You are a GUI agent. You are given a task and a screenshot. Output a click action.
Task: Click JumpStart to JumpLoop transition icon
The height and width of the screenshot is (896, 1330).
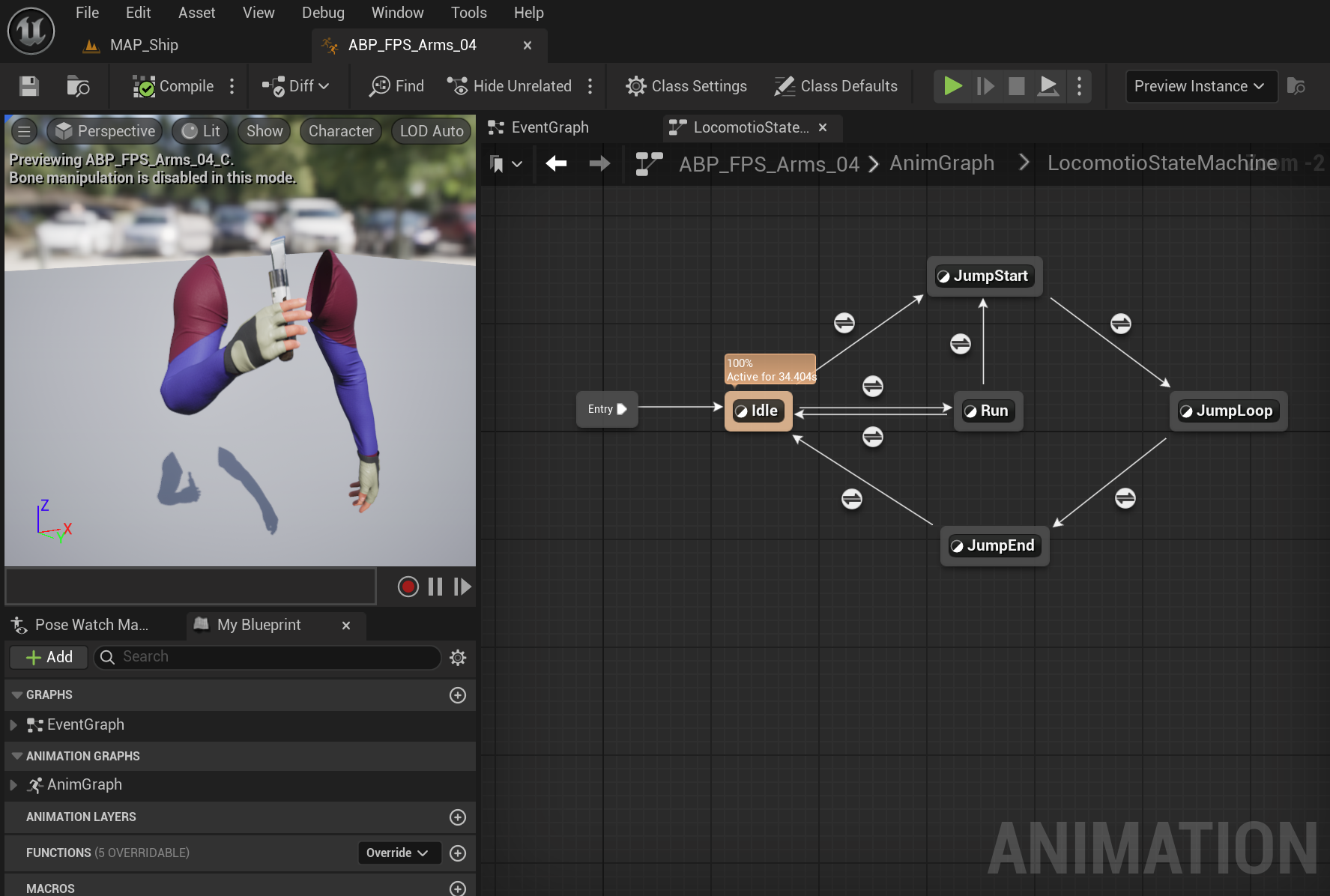1121,324
